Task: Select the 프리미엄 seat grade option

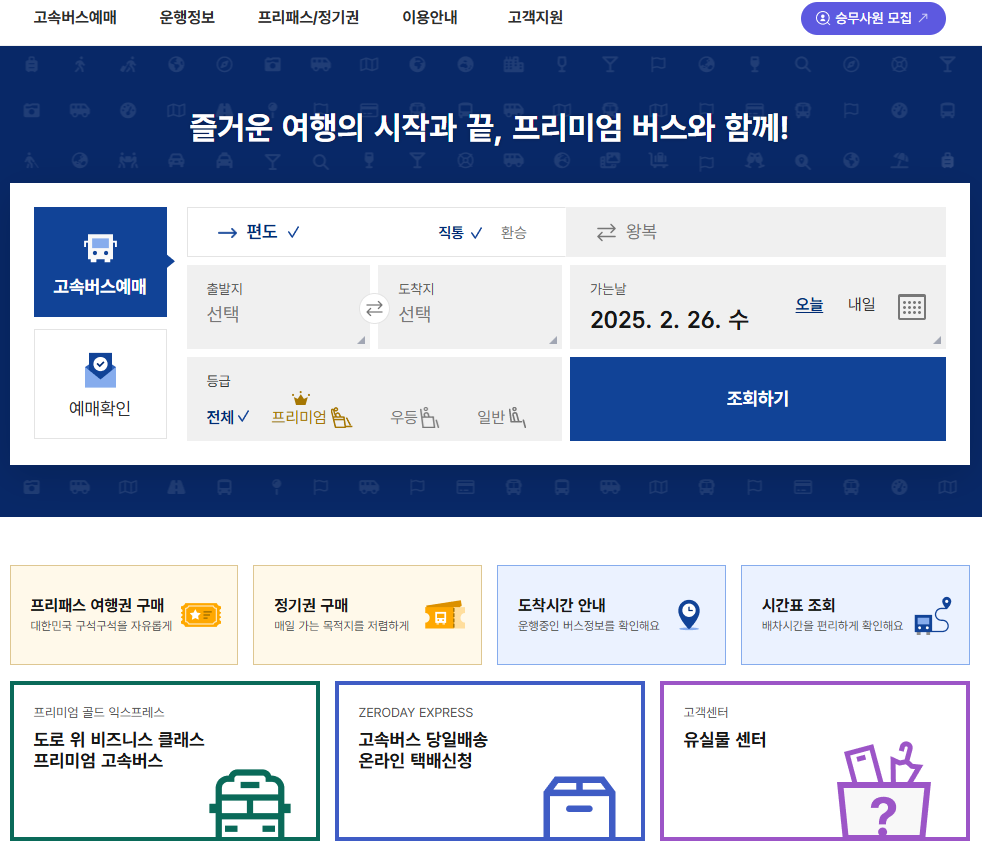Action: pyautogui.click(x=311, y=416)
